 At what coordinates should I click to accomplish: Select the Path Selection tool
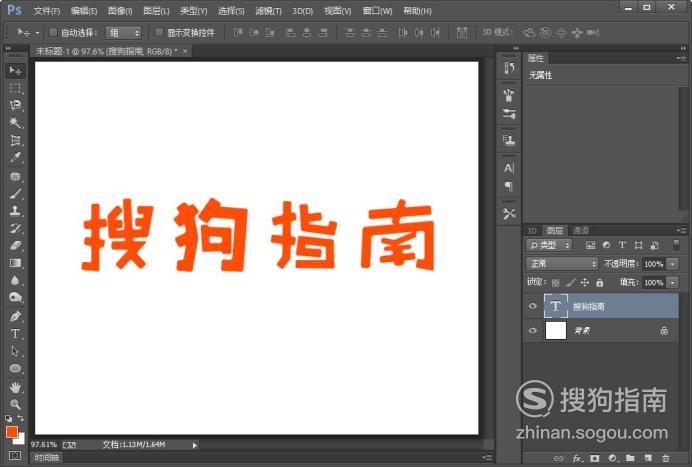[15, 351]
